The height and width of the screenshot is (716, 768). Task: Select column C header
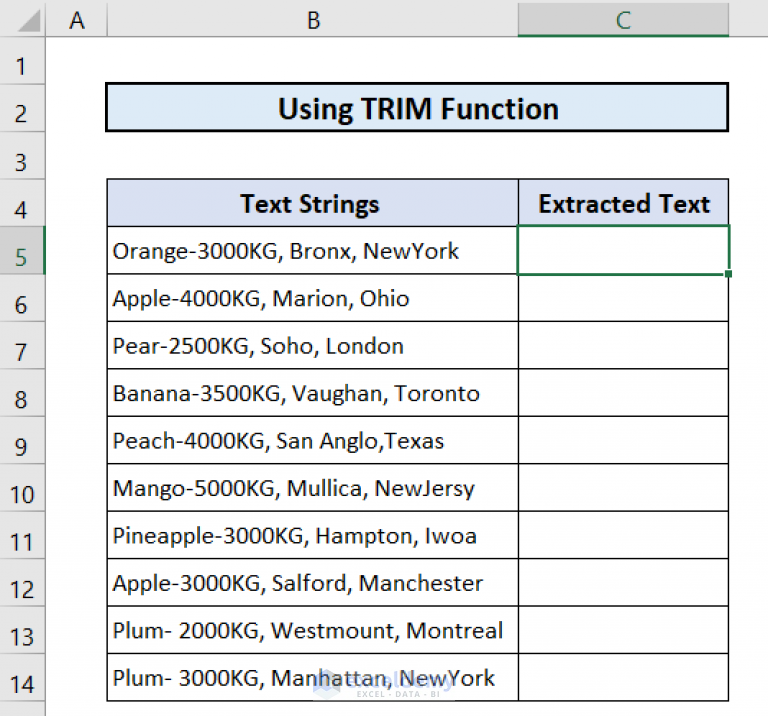[x=623, y=20]
